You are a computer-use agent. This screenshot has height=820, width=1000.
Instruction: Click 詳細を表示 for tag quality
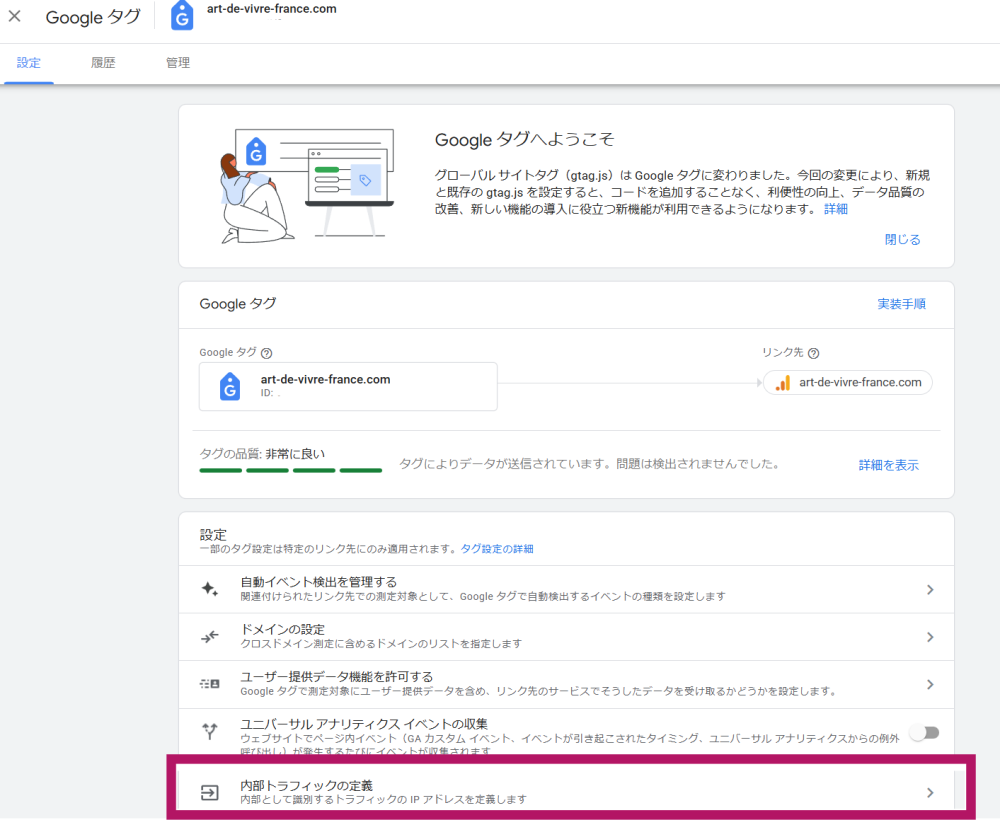pos(888,465)
